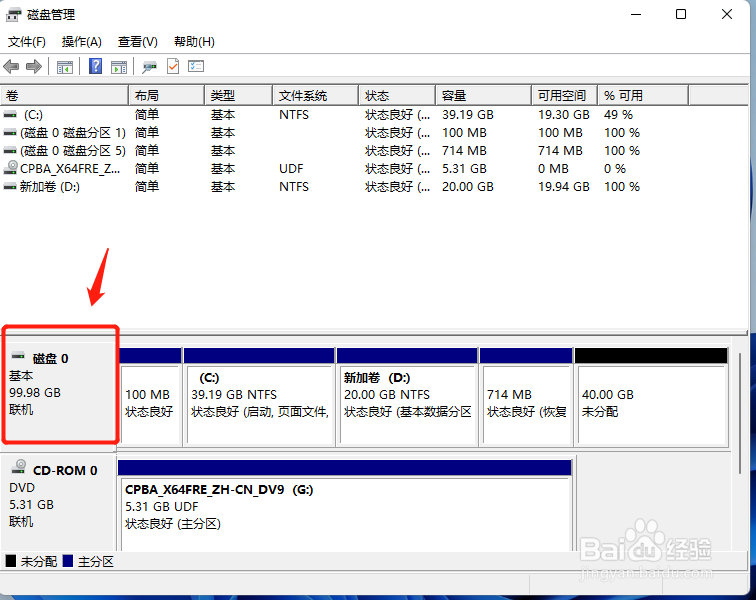Click the black 未分配 legend swatch
756x600 pixels.
(x=11, y=560)
